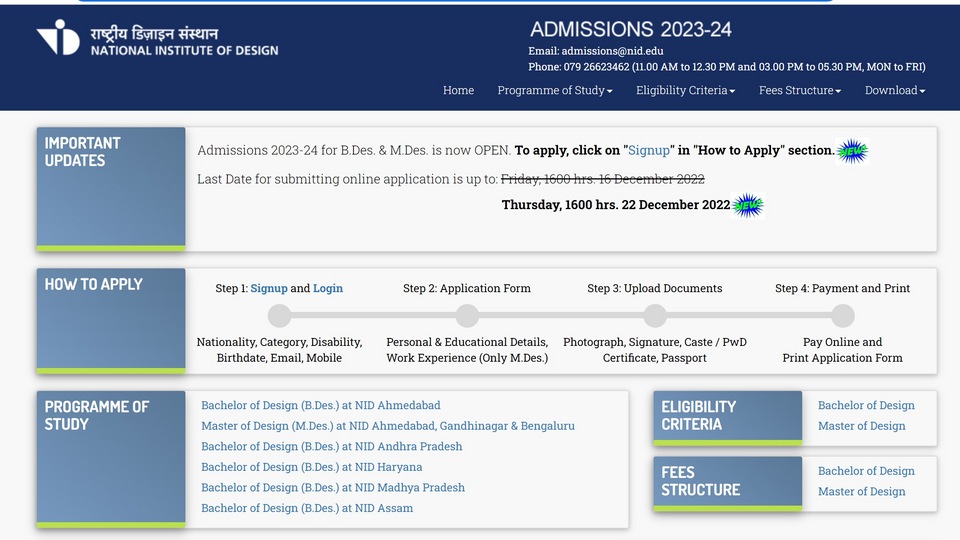Screen dimensions: 960x540
Task: Open Master of Design at Ahmedabad, Gandhinagar & Bengaluru
Action: 388,426
